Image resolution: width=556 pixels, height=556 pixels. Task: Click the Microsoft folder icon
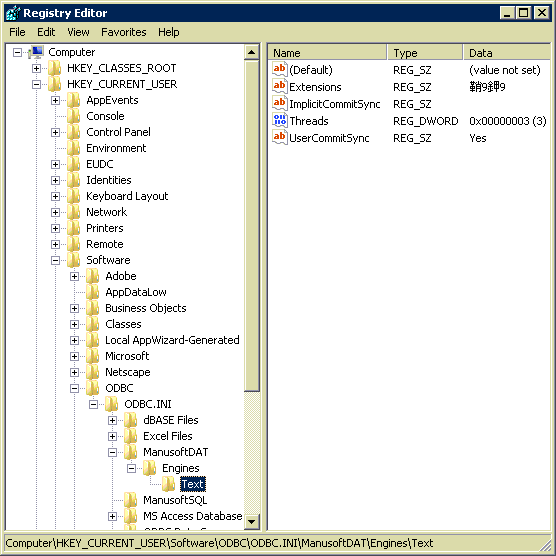(x=93, y=356)
